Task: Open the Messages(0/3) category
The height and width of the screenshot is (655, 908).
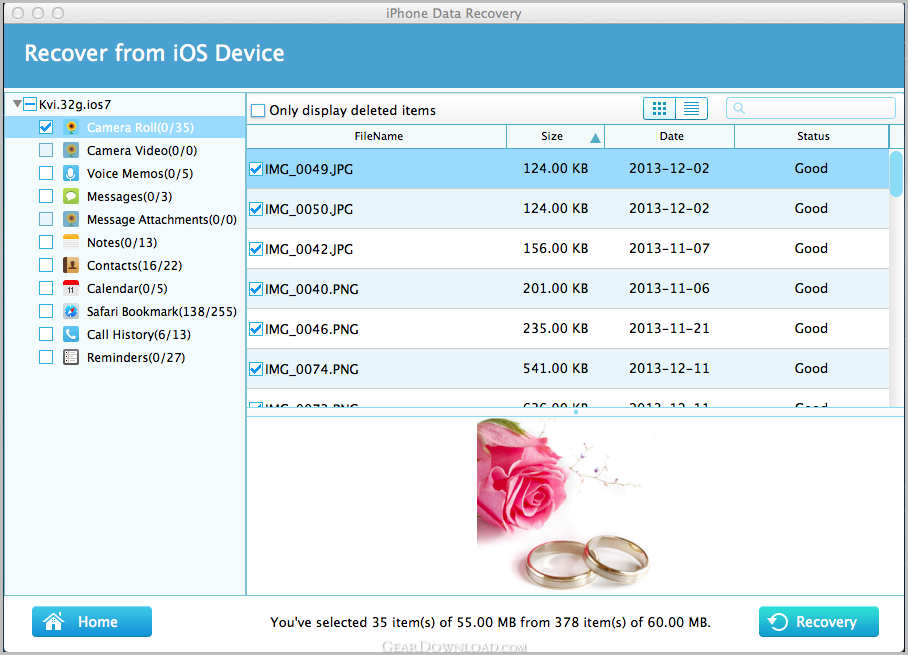Action: 129,197
